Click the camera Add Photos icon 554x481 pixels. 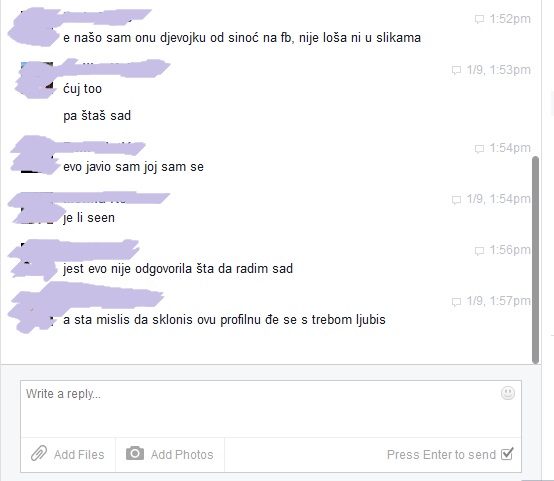tap(135, 453)
